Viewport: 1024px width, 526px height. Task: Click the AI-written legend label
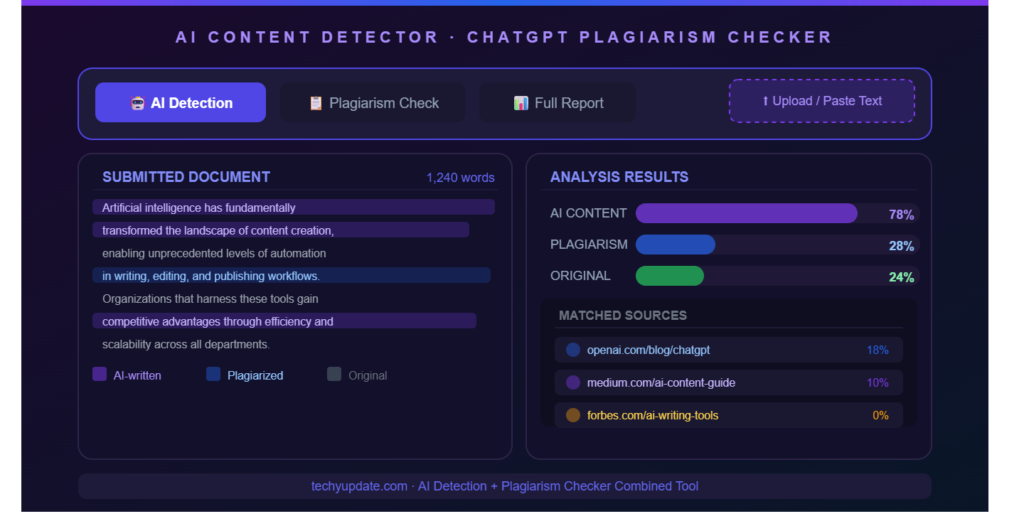(137, 376)
